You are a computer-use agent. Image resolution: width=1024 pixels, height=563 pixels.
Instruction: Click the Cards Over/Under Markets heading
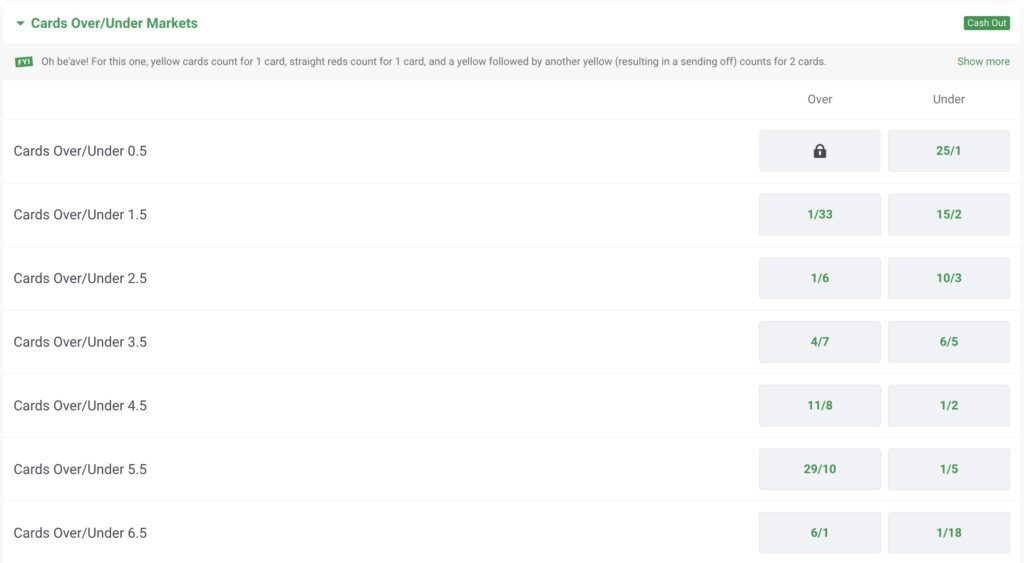[114, 23]
